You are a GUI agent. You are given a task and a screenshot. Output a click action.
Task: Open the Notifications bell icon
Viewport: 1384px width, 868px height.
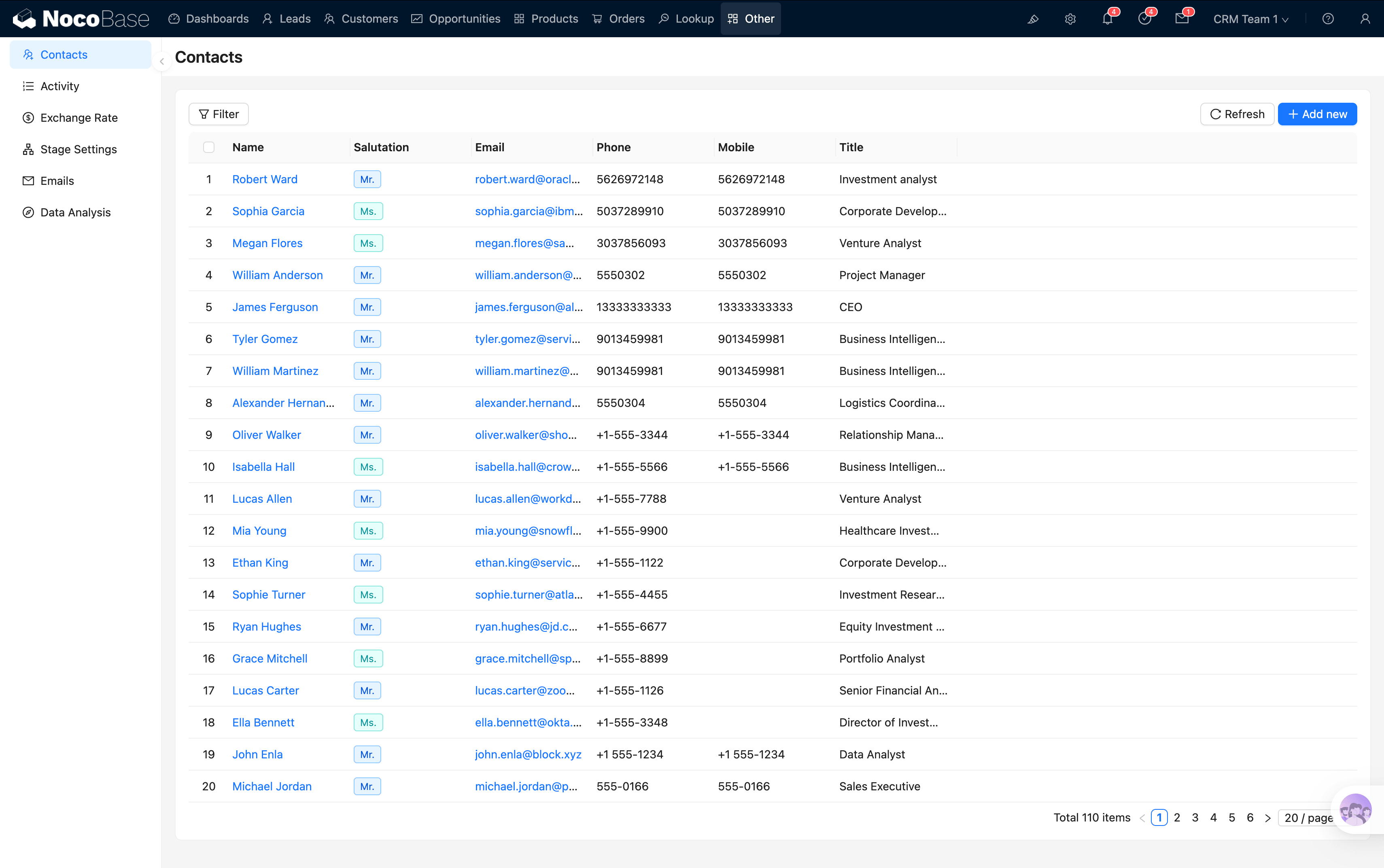1108,19
